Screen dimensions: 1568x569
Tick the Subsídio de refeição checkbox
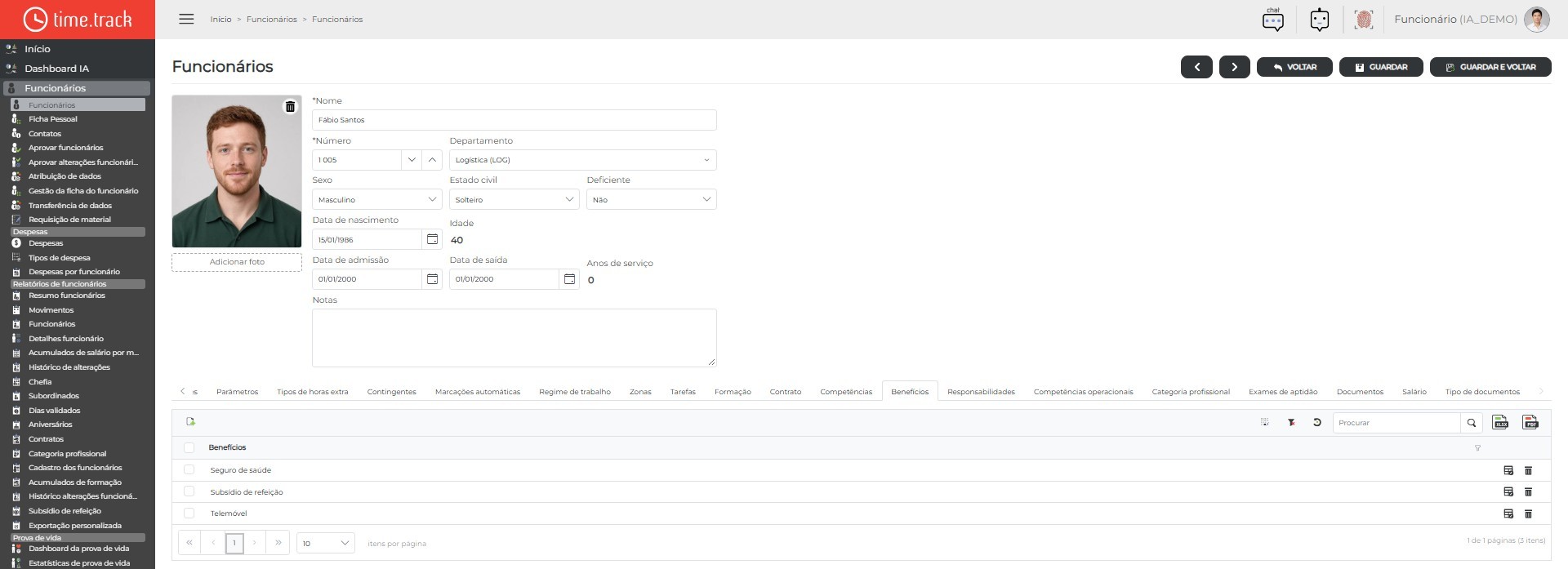pyautogui.click(x=189, y=491)
